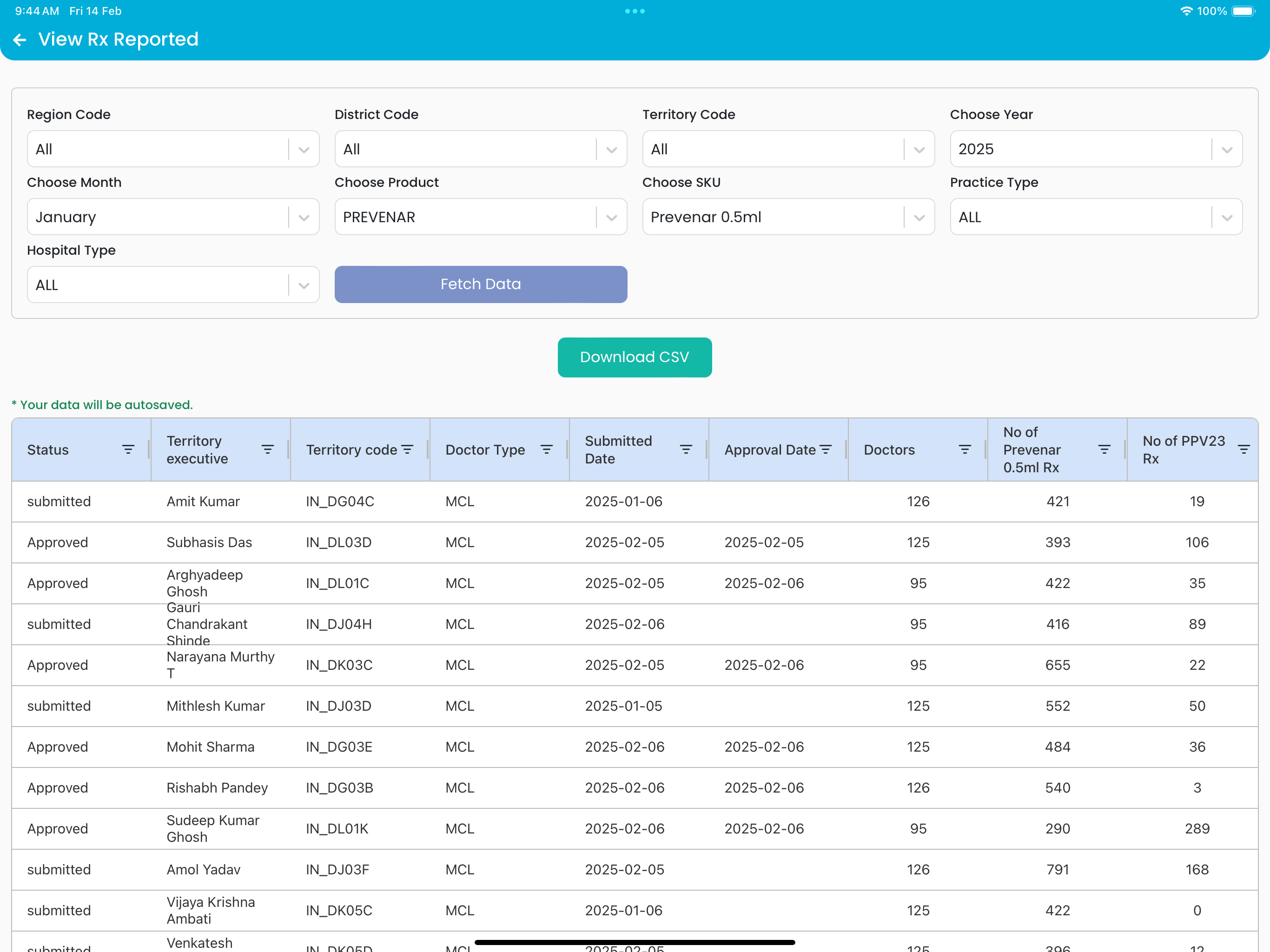
Task: Expand the Practice Type dropdown
Action: coord(1096,217)
